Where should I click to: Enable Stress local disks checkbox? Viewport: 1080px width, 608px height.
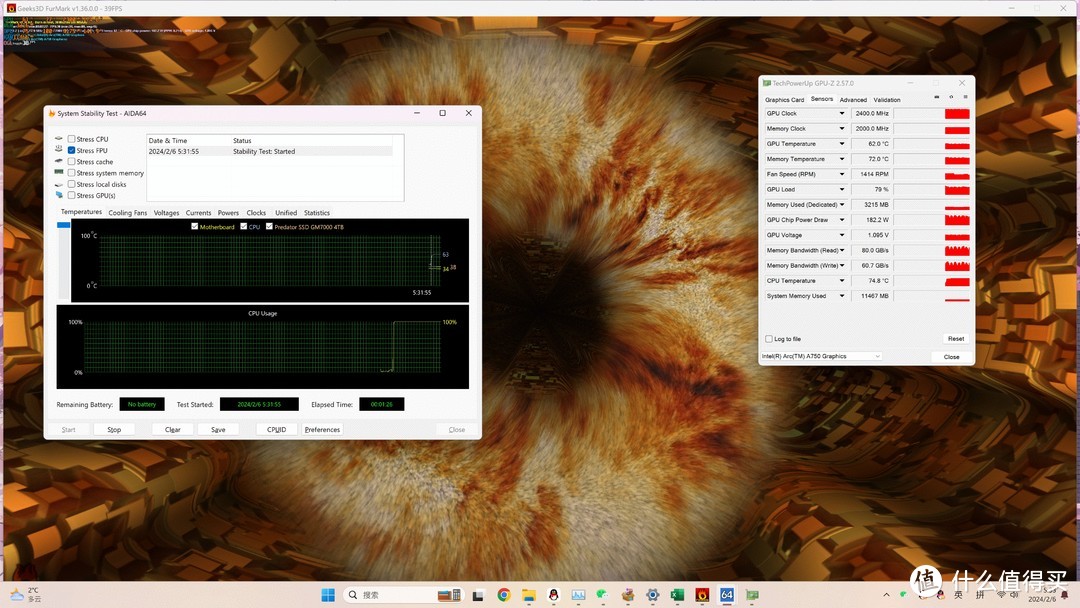tap(72, 185)
